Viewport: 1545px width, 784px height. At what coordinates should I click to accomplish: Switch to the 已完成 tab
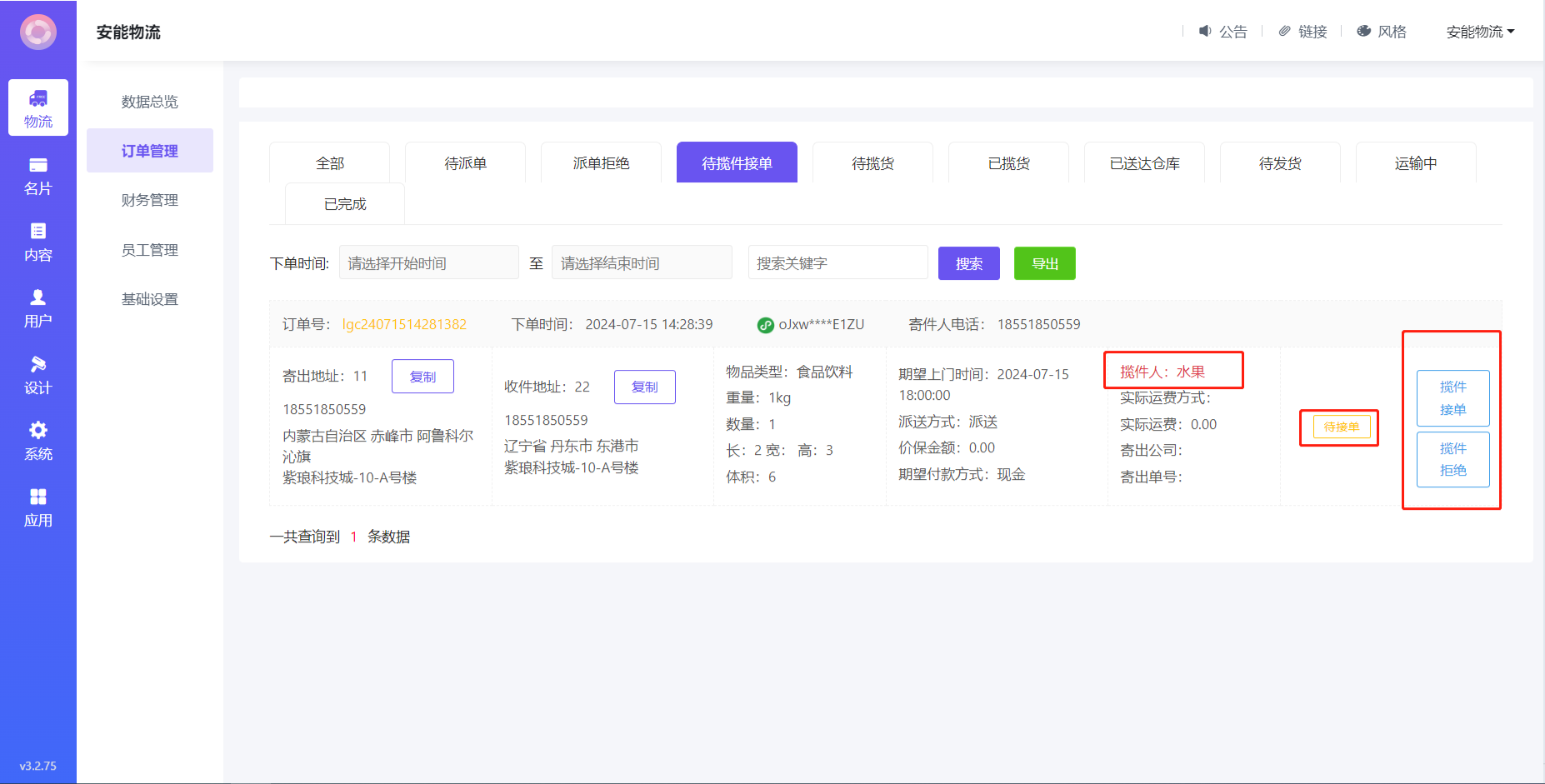click(345, 204)
